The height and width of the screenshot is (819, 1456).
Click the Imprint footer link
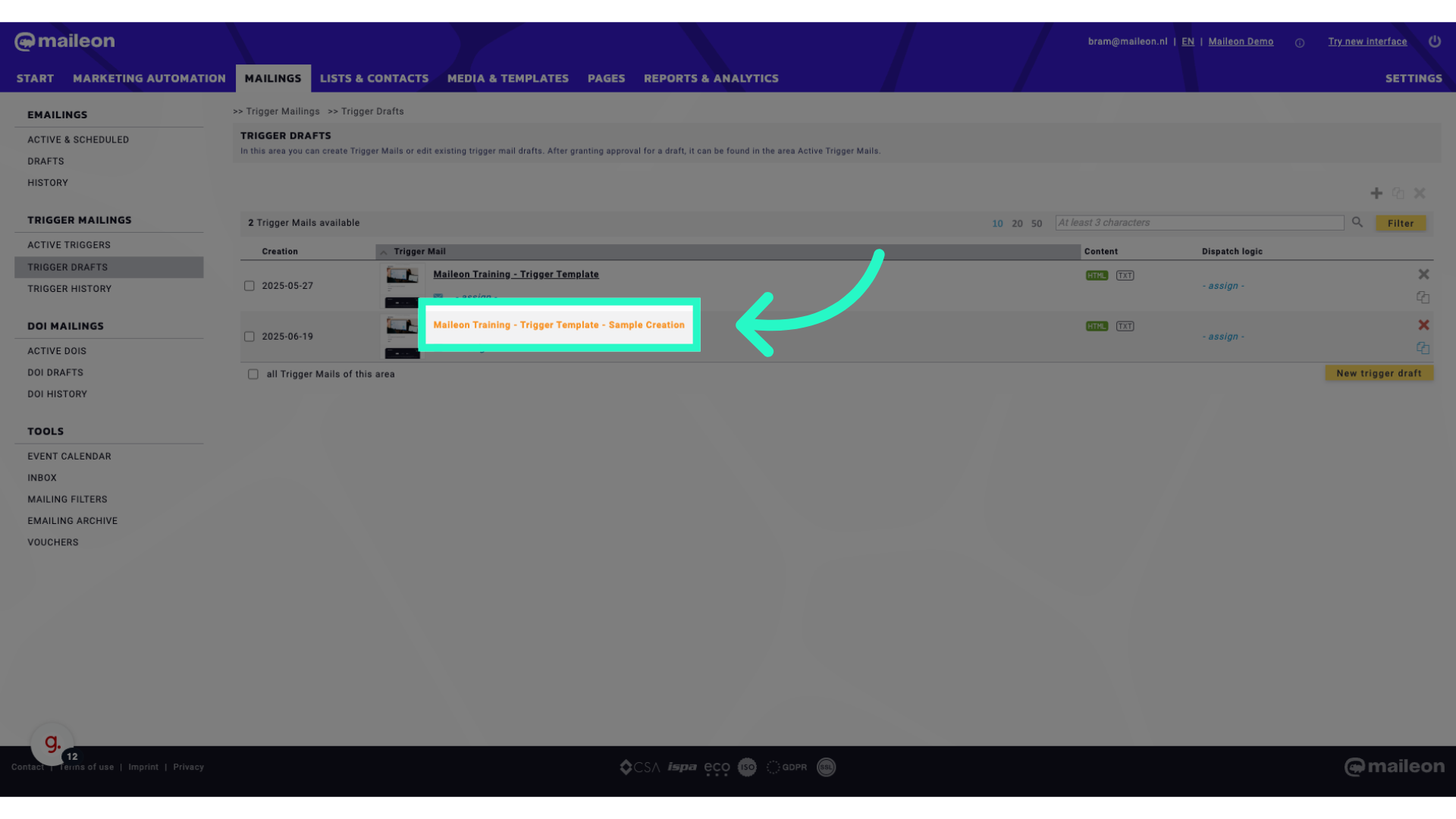[x=143, y=767]
